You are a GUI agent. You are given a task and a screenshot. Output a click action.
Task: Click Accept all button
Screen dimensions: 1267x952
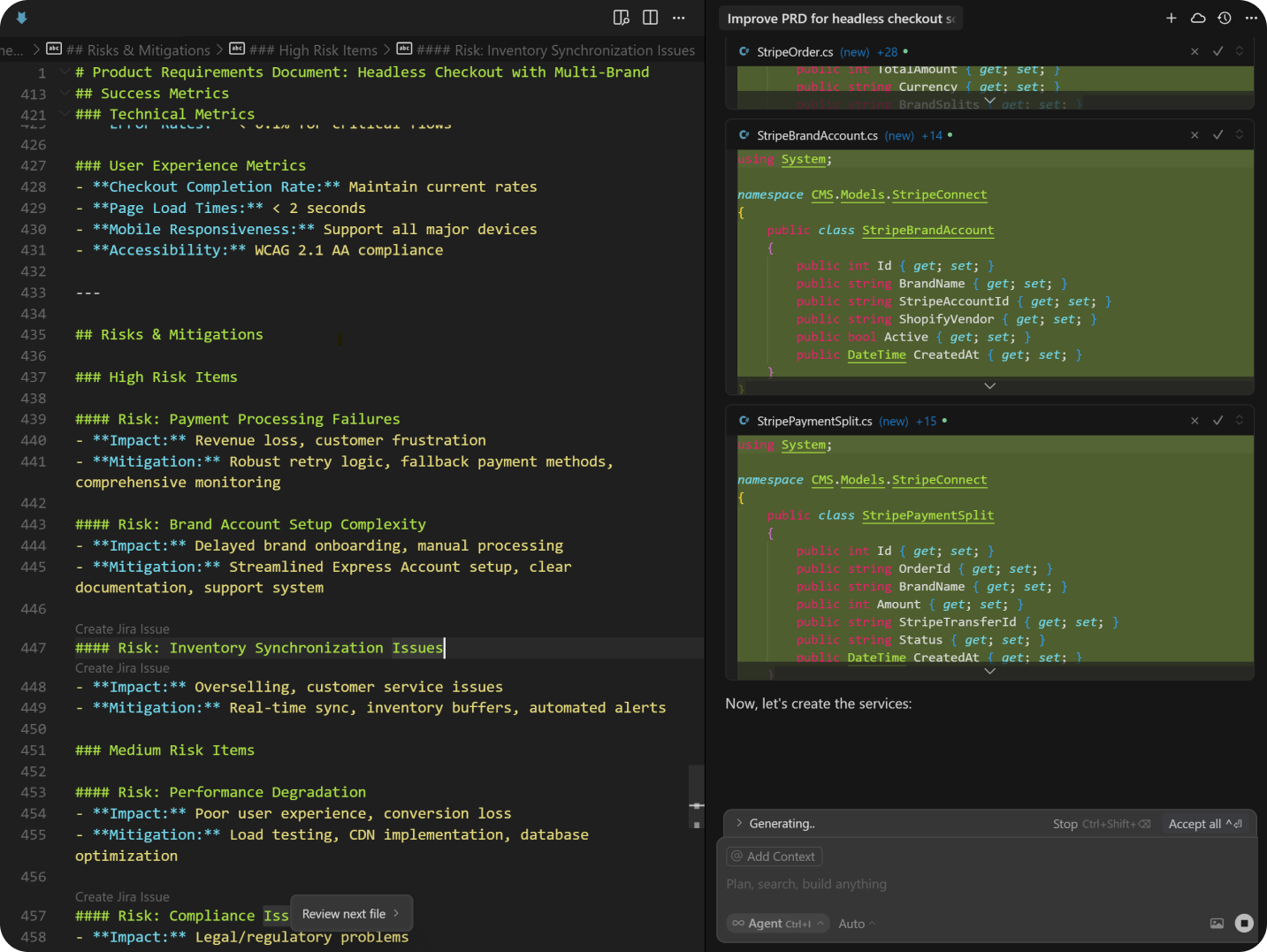point(1204,824)
